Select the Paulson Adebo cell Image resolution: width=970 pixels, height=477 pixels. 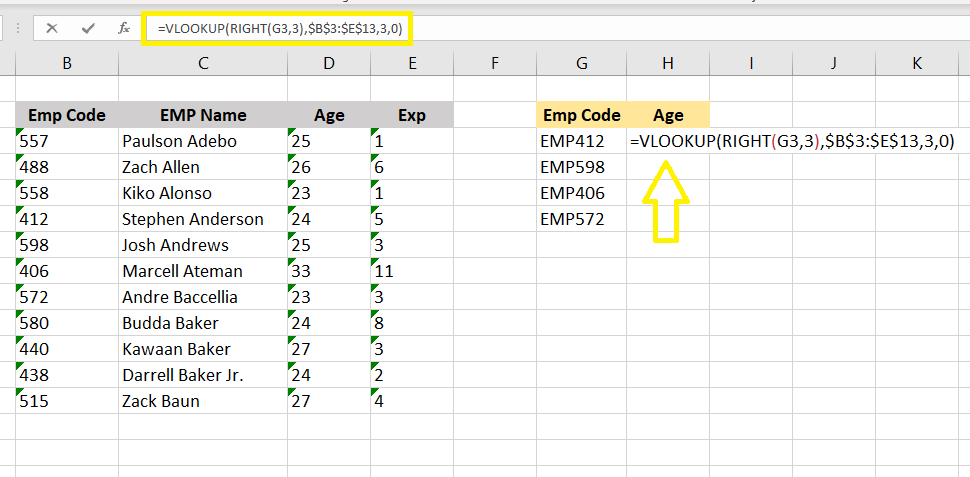tap(203, 141)
